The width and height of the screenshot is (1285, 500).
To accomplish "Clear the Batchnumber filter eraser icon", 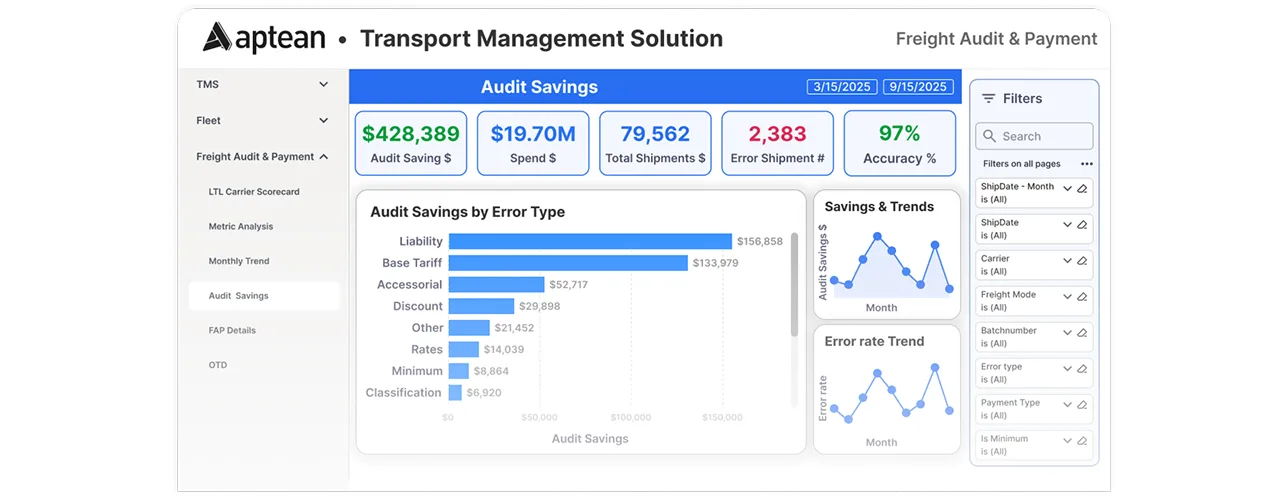I will tap(1082, 332).
